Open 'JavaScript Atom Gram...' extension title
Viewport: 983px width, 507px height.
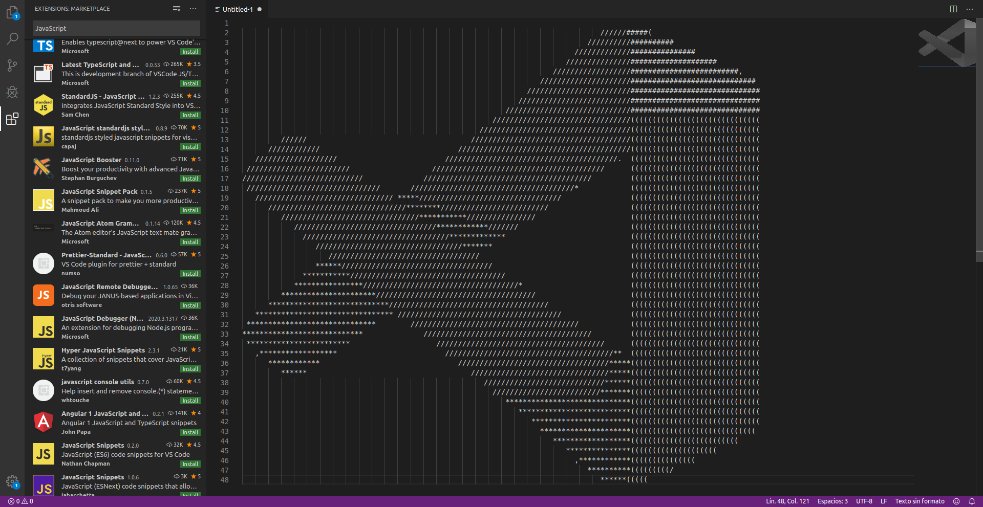tap(100, 223)
